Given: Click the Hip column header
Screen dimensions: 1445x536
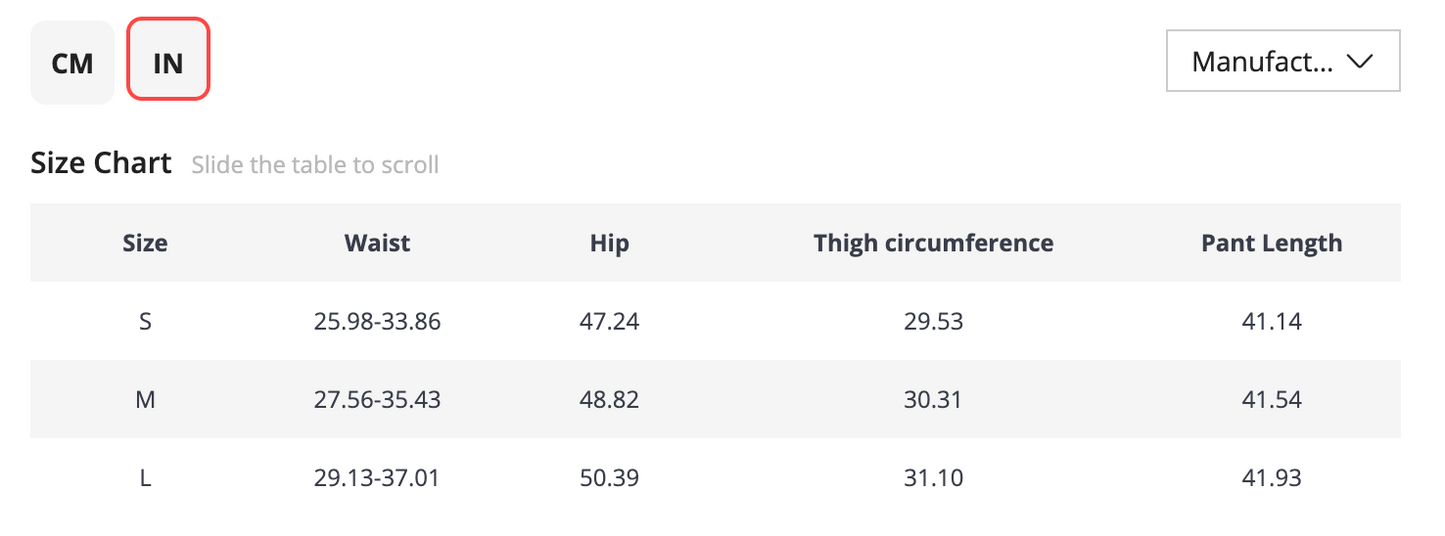Looking at the screenshot, I should tap(609, 243).
